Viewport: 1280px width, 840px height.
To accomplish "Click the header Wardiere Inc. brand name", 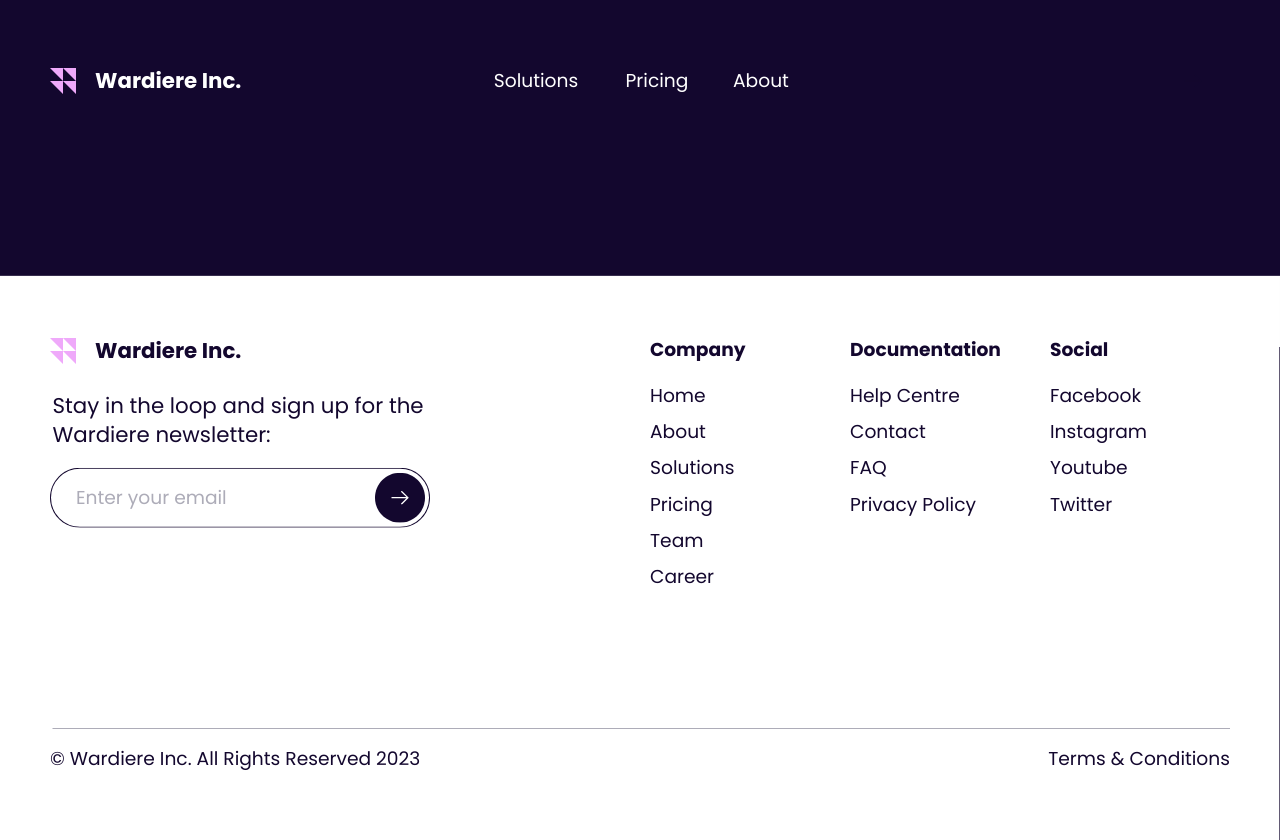I will [168, 81].
